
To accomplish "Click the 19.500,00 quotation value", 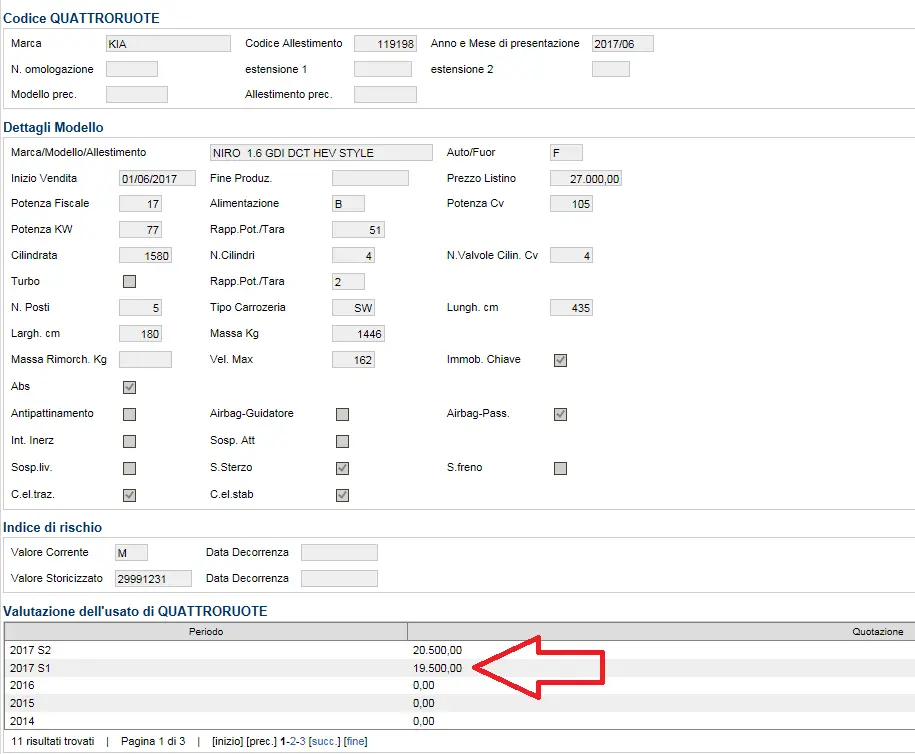I will pyautogui.click(x=437, y=668).
